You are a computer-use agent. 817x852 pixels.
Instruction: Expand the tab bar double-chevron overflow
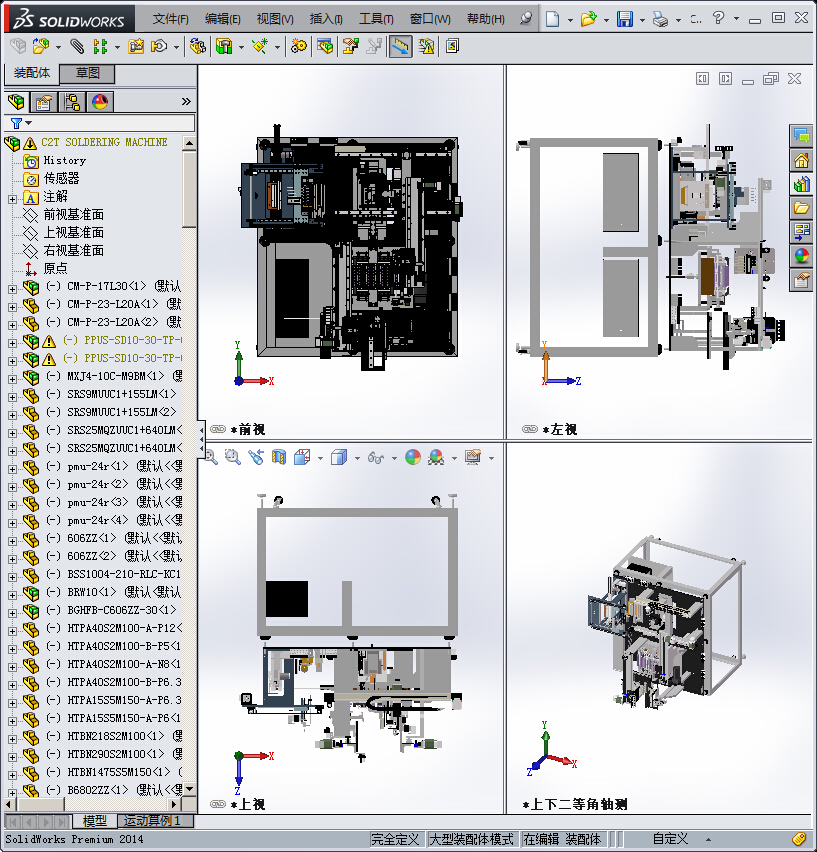coord(186,102)
